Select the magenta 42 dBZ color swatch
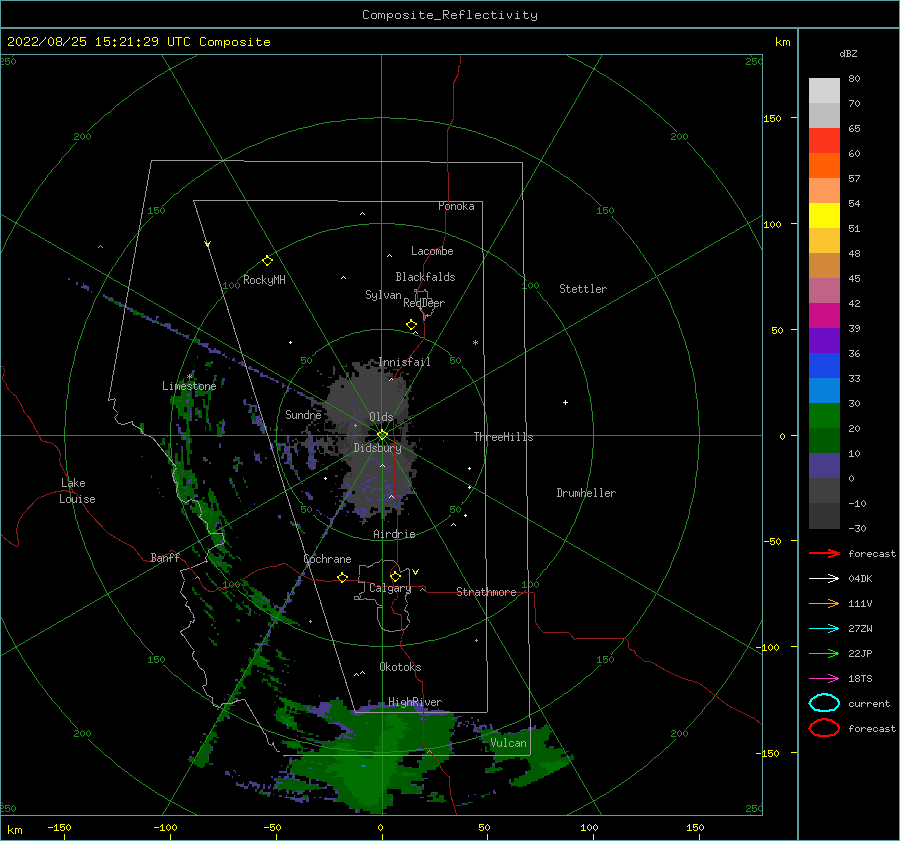The image size is (900, 841). pos(824,315)
